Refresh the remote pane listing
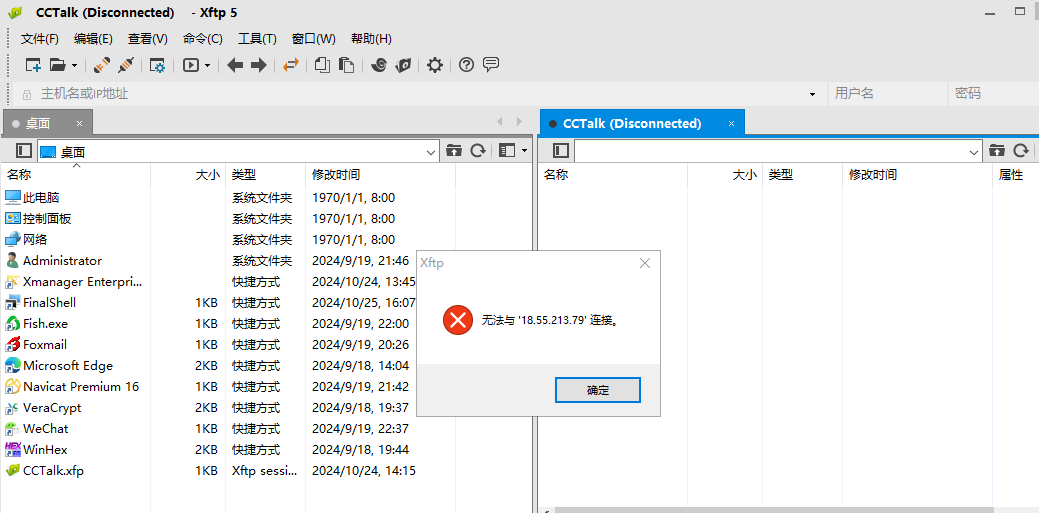Screen dimensions: 1039x513 [x=1021, y=150]
